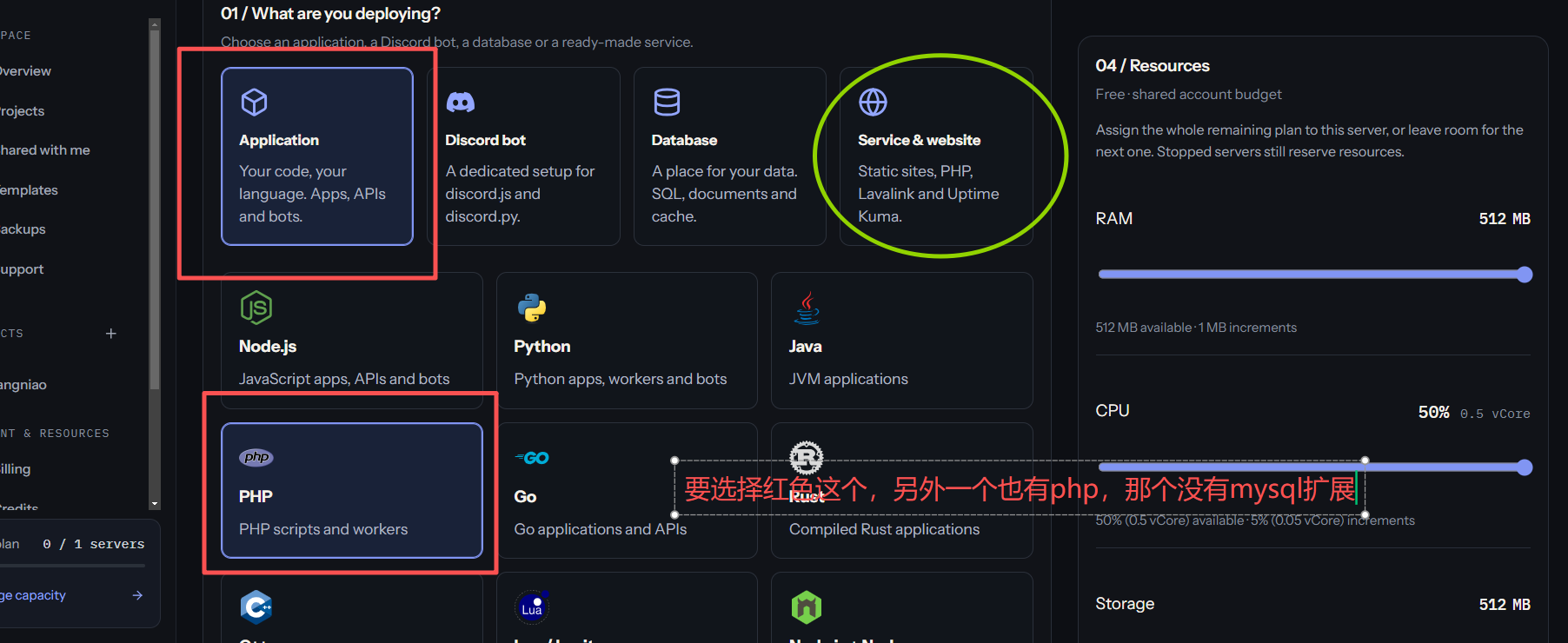Click the Node.js hexagon logo
The image size is (1568, 643).
click(x=256, y=308)
